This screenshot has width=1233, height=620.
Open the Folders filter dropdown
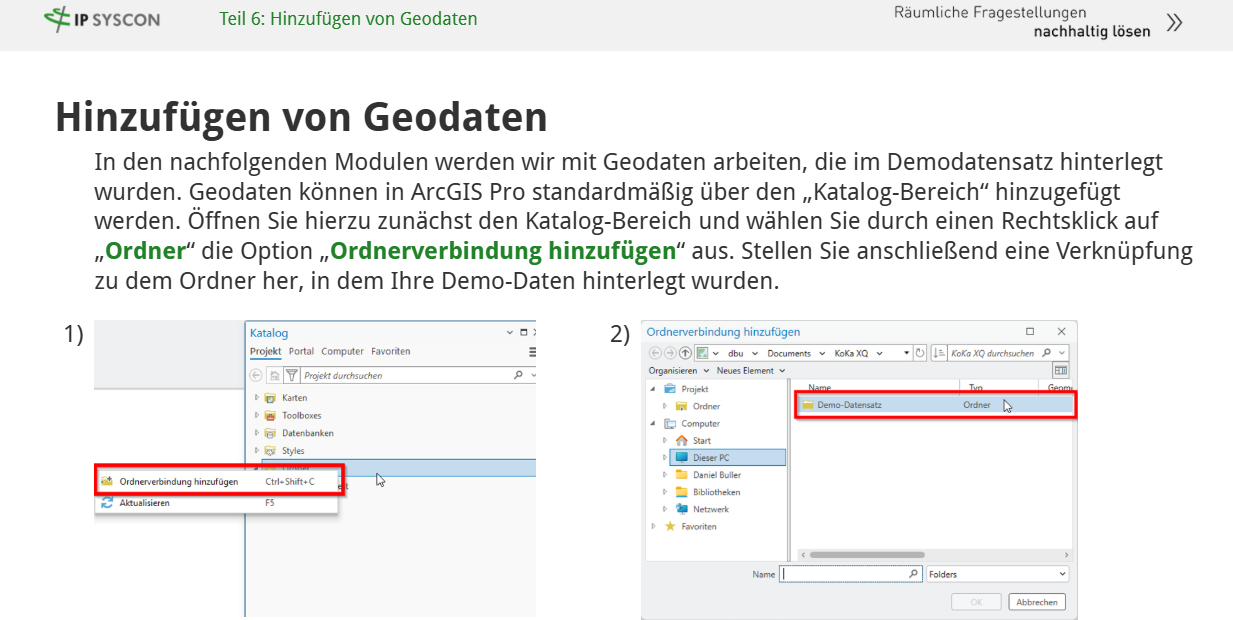(997, 574)
